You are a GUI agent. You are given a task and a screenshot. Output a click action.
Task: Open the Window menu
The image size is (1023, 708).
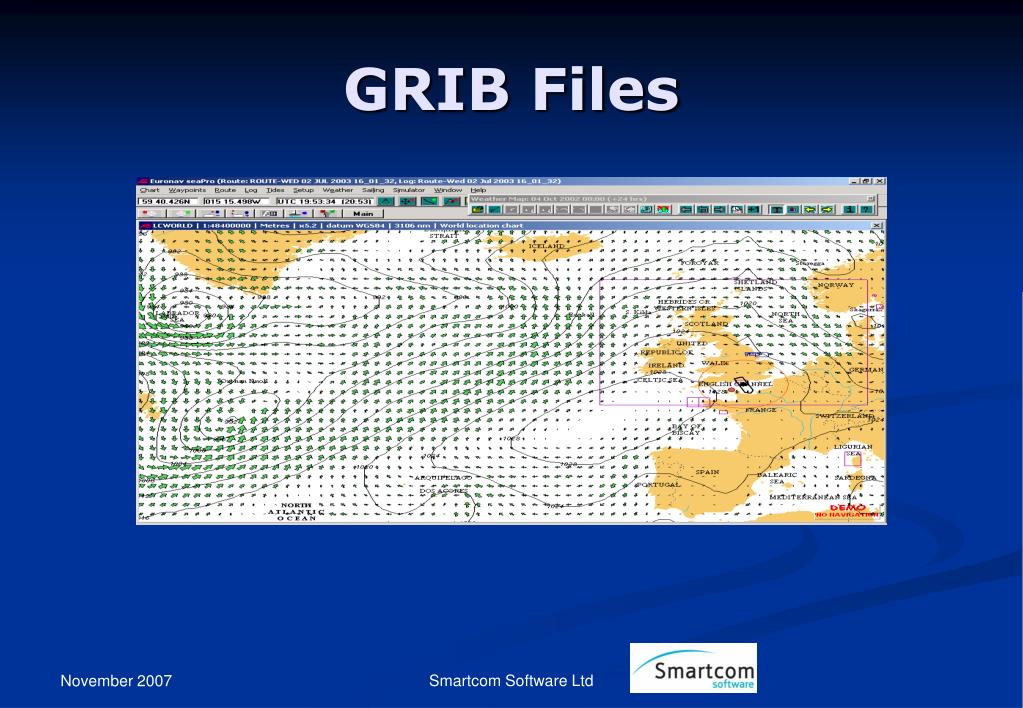448,190
